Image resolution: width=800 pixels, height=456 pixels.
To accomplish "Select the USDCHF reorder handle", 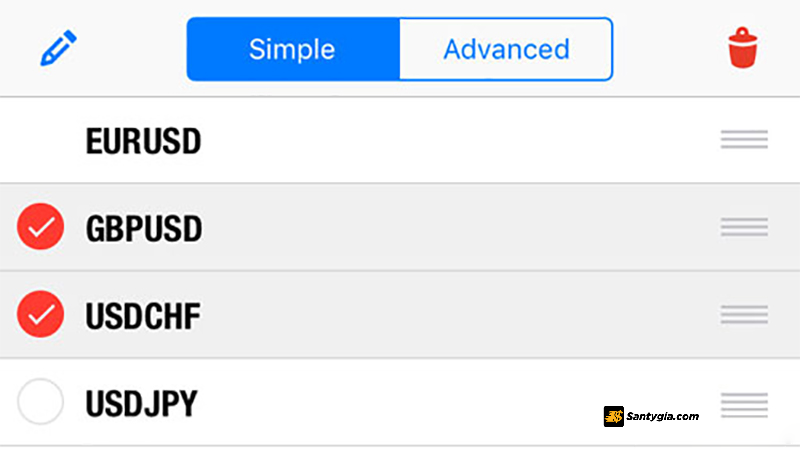I will tap(744, 314).
